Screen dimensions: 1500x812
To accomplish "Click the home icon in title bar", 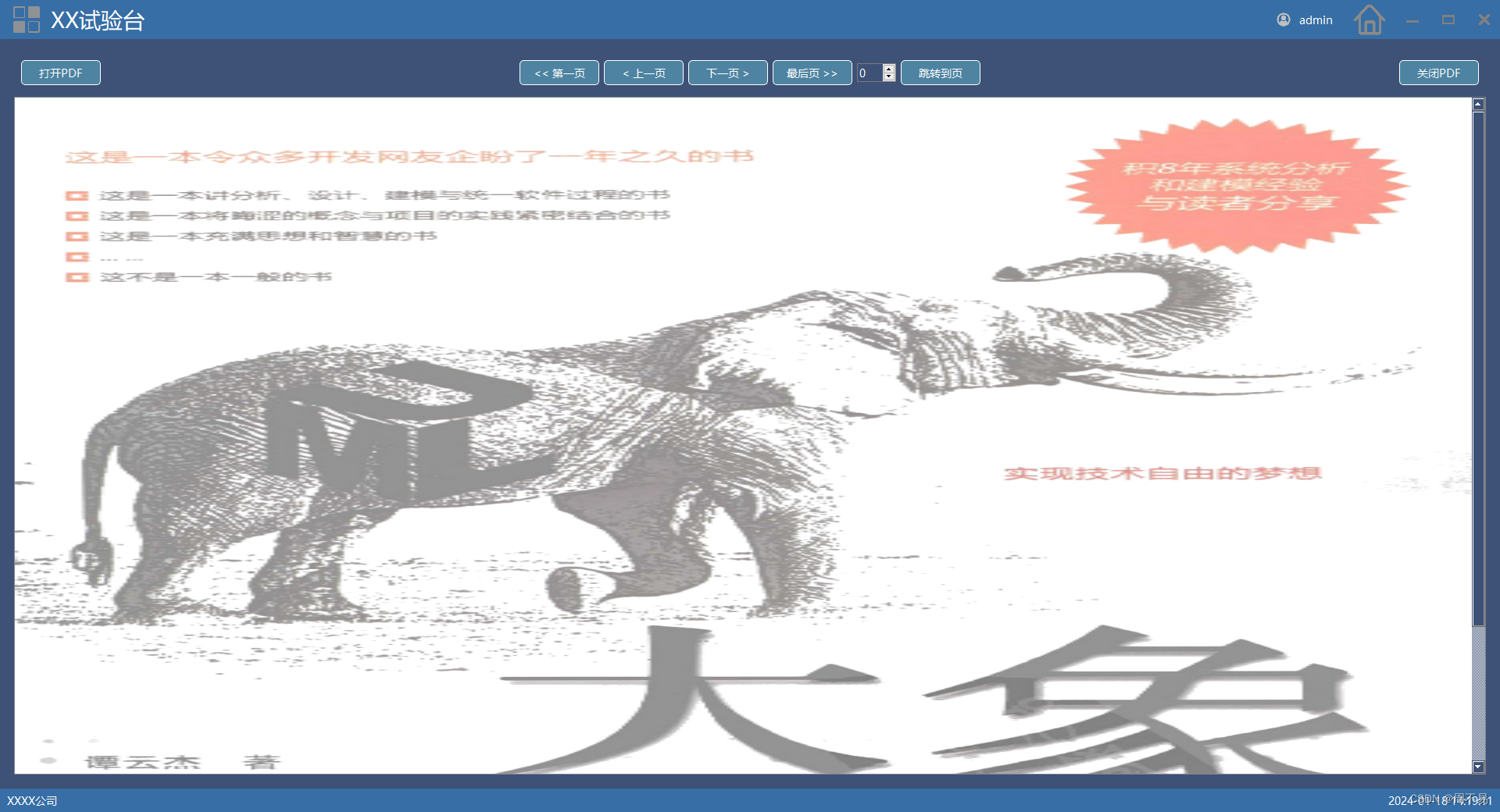I will tap(1369, 20).
